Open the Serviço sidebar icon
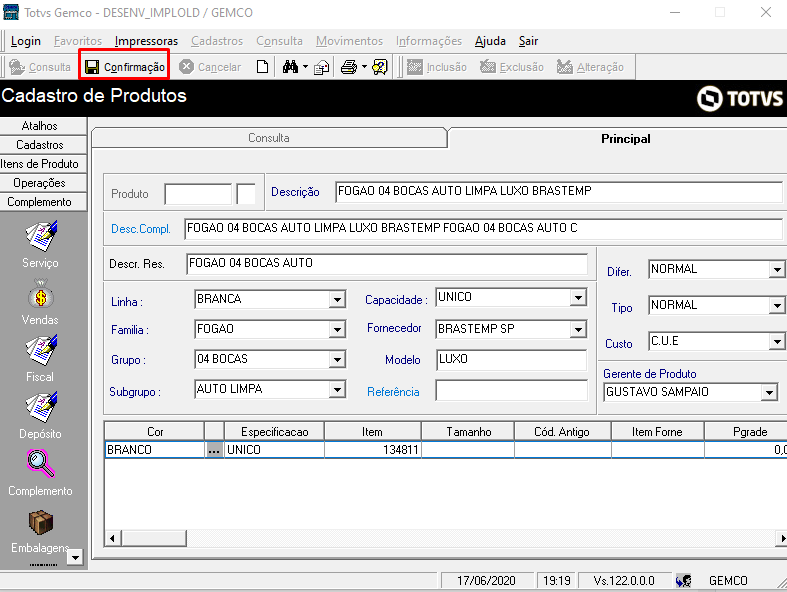This screenshot has height=592, width=787. click(x=41, y=235)
